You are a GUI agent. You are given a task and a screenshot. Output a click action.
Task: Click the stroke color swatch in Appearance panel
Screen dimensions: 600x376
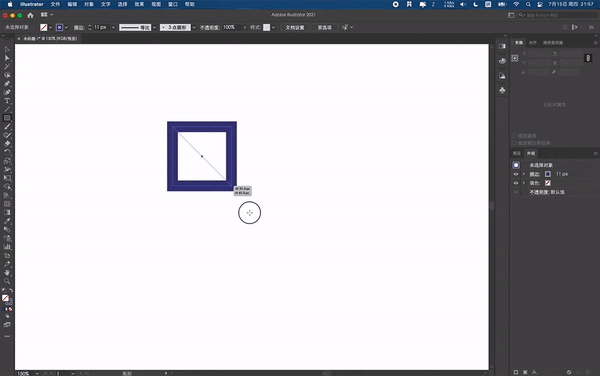coord(548,174)
